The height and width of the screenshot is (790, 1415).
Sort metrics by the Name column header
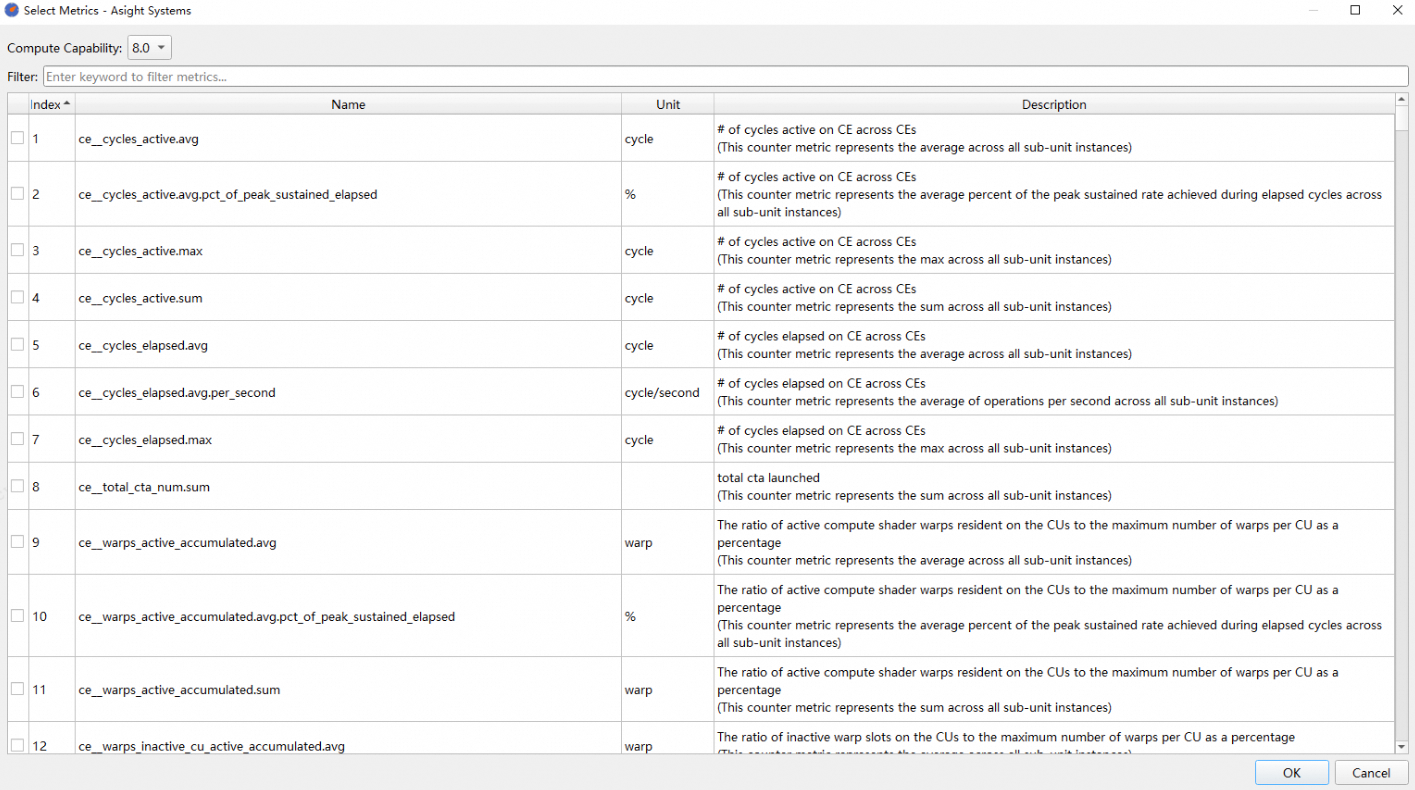348,104
